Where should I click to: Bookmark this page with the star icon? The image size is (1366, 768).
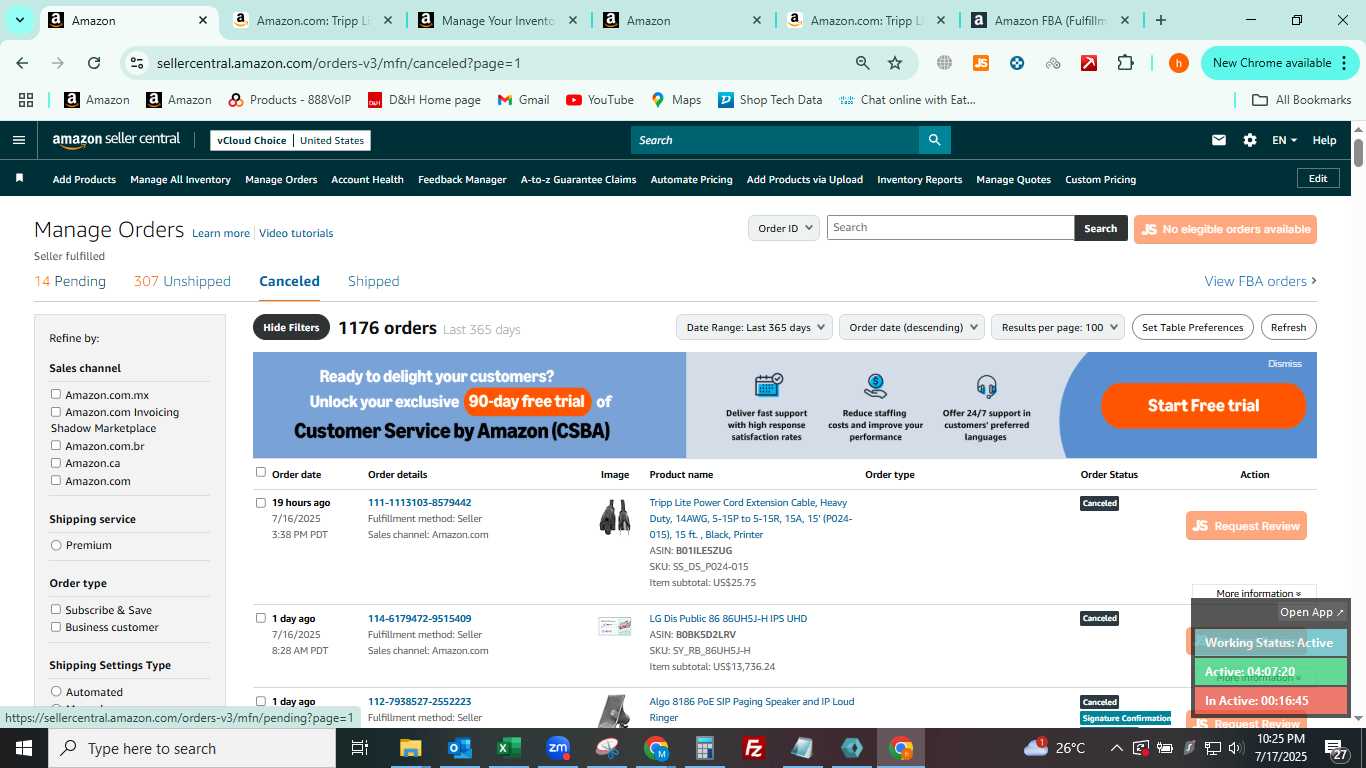pos(895,63)
